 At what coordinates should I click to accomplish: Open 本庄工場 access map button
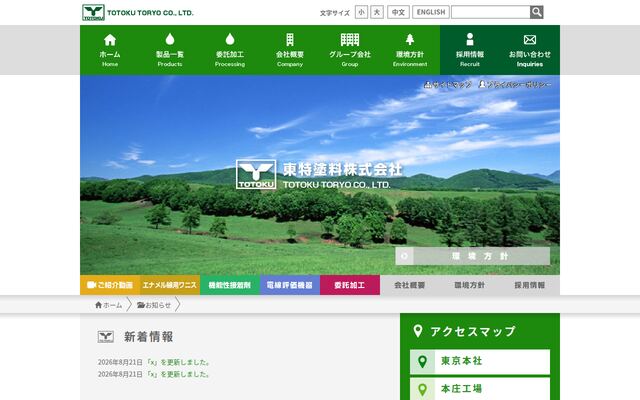click(480, 389)
